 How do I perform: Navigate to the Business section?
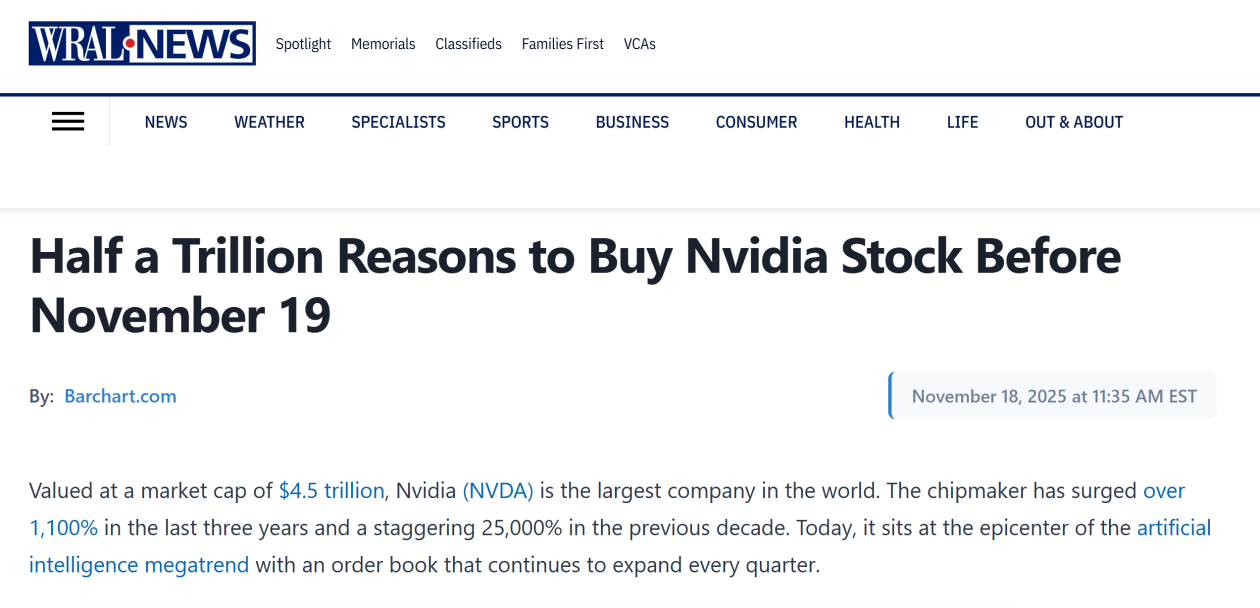point(632,122)
